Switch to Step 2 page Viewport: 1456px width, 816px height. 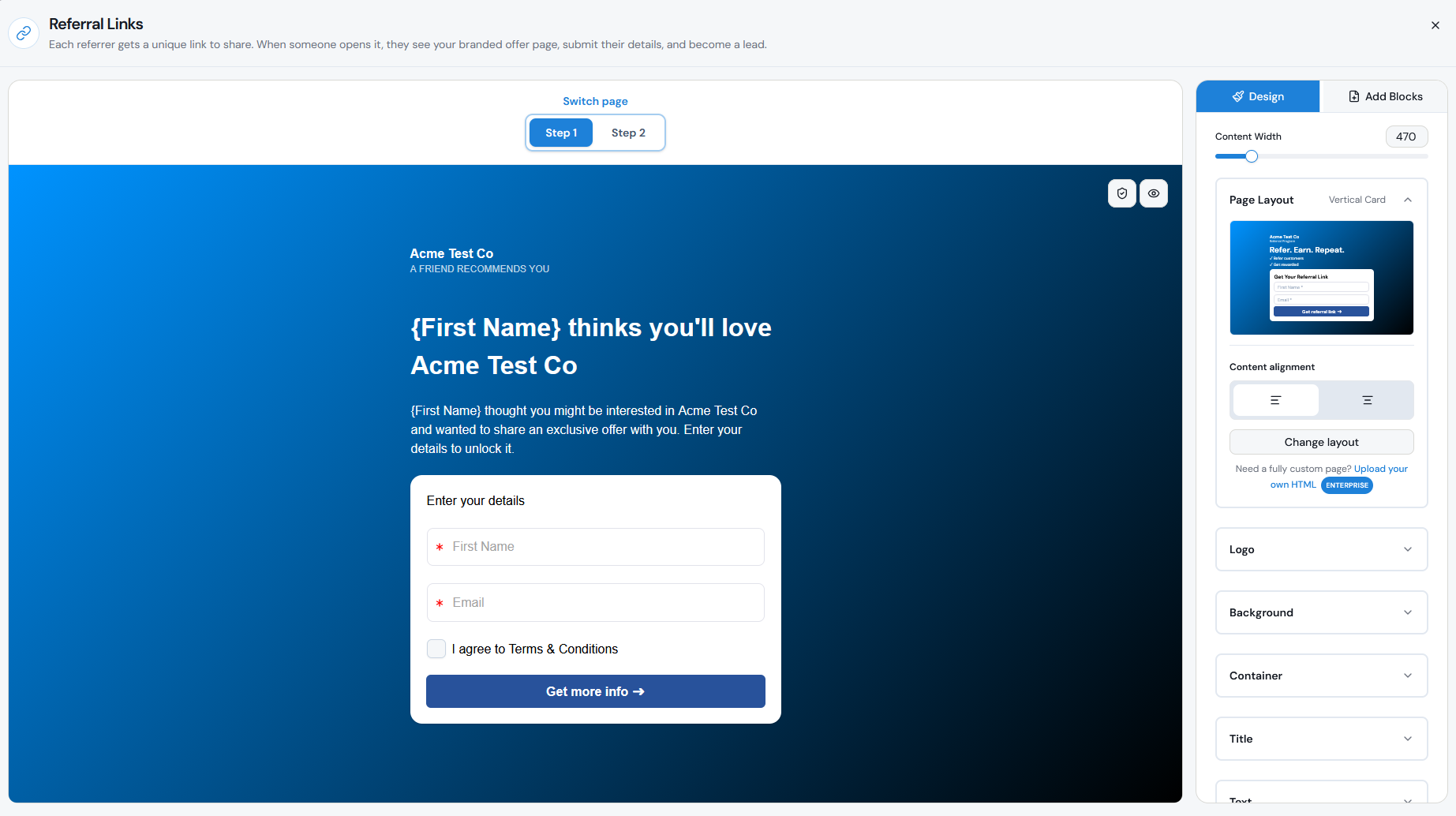(x=628, y=133)
